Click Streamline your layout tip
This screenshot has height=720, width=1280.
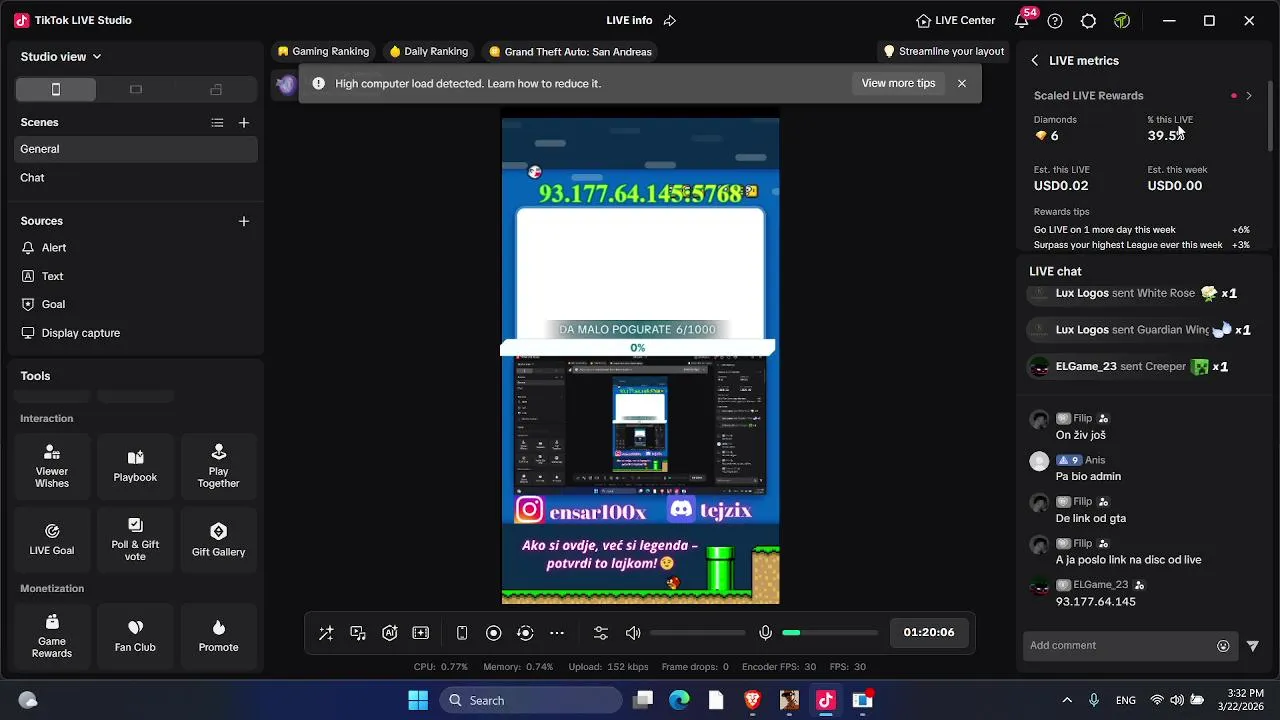943,52
